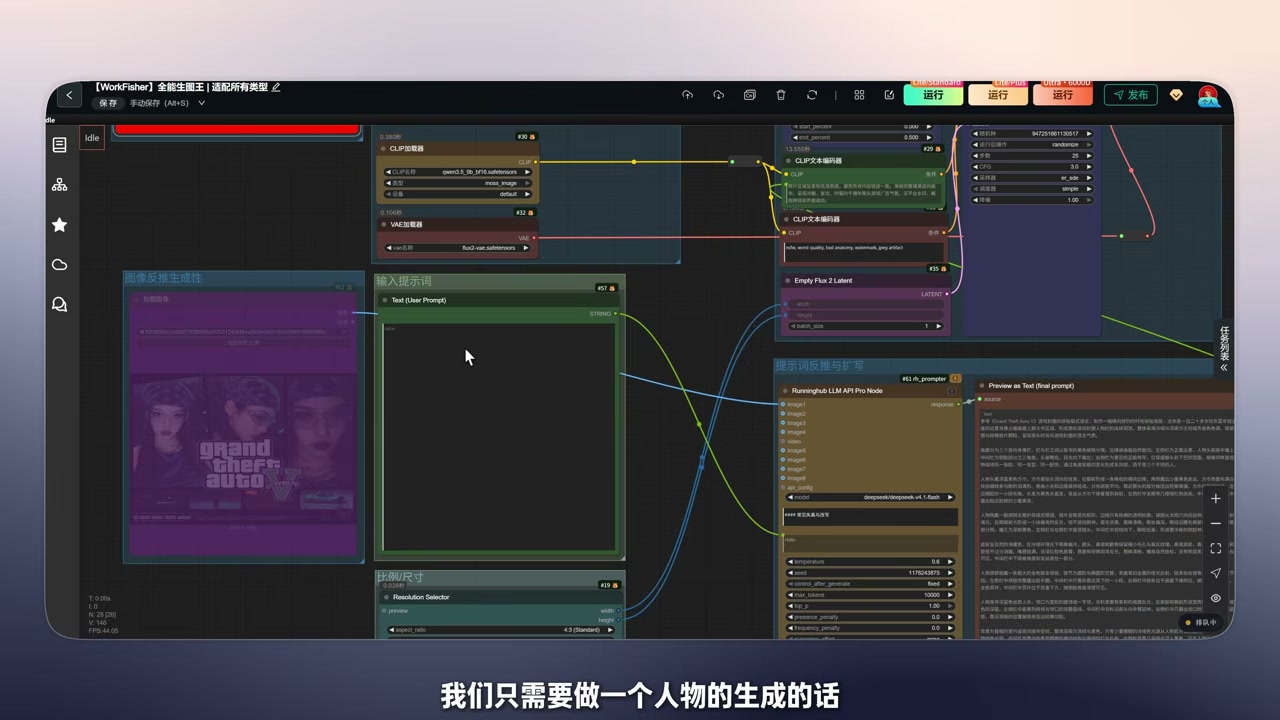1280x720 pixels.
Task: Click the locate arrow canvas icon
Action: [1216, 573]
